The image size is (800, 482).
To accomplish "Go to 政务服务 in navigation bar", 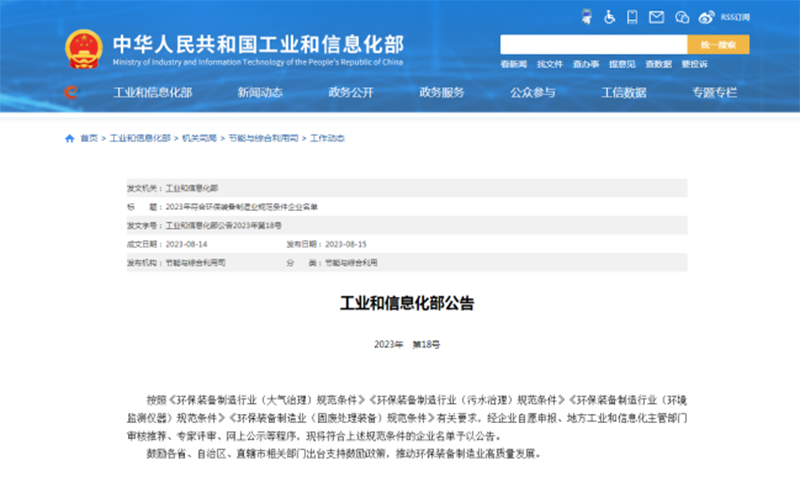I will (441, 93).
